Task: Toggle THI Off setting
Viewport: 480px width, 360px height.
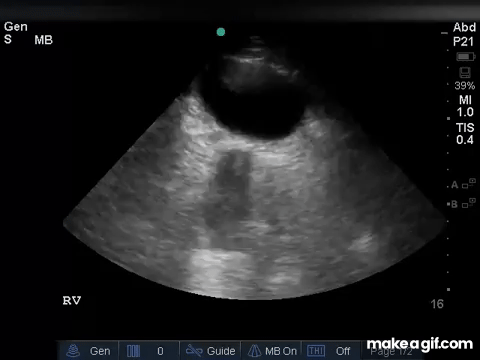Action: [x=343, y=351]
